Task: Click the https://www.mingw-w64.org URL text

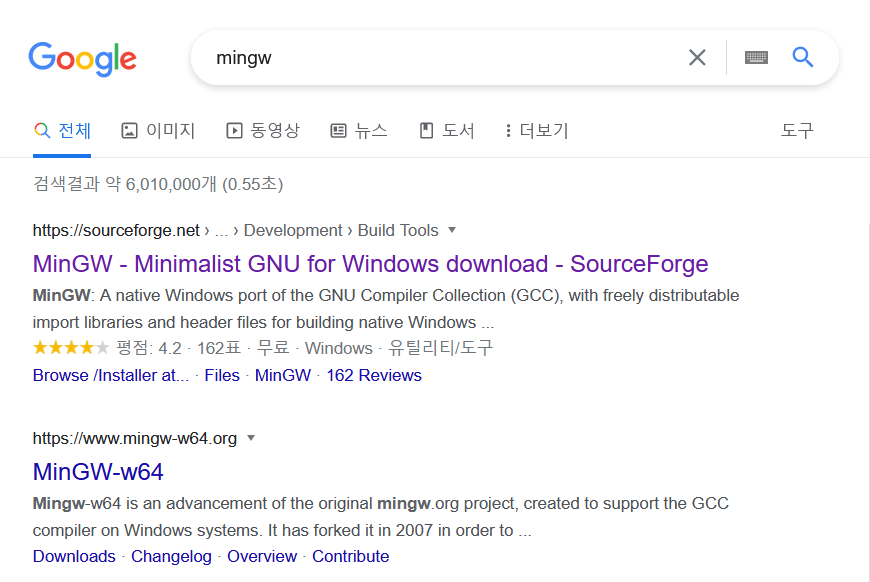Action: click(135, 438)
